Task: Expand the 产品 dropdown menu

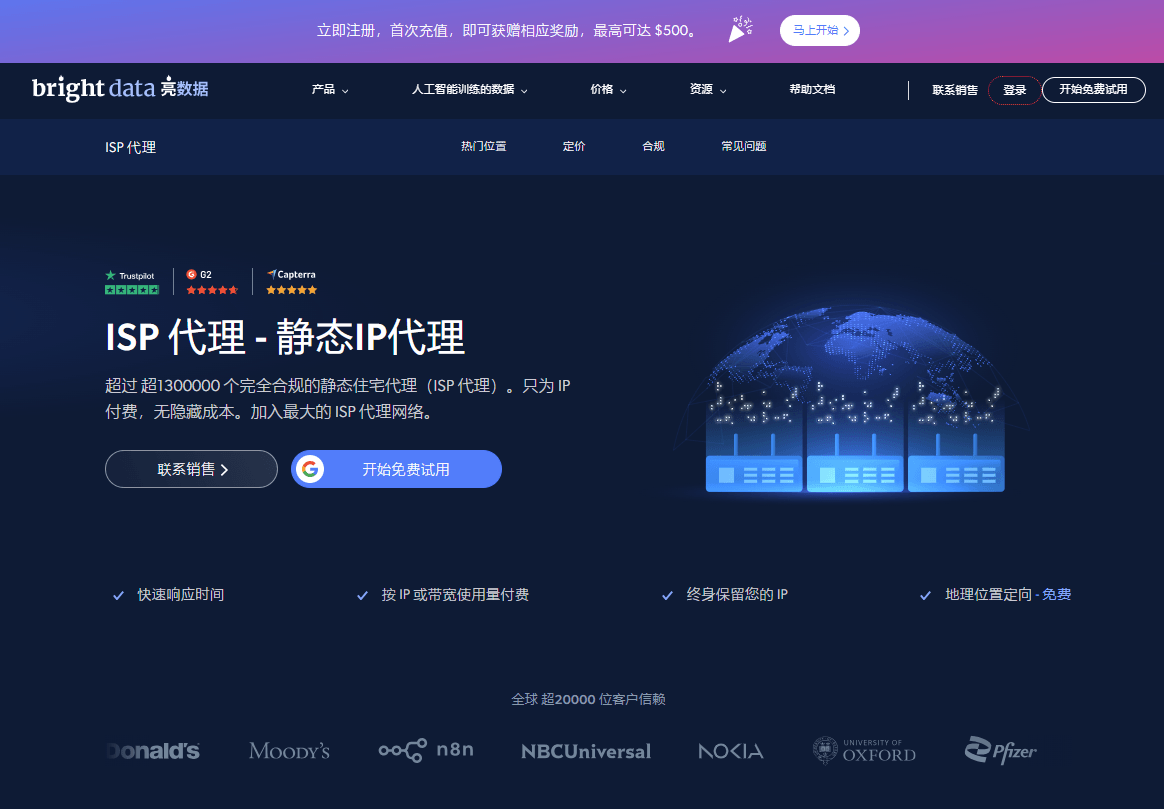Action: click(x=330, y=89)
